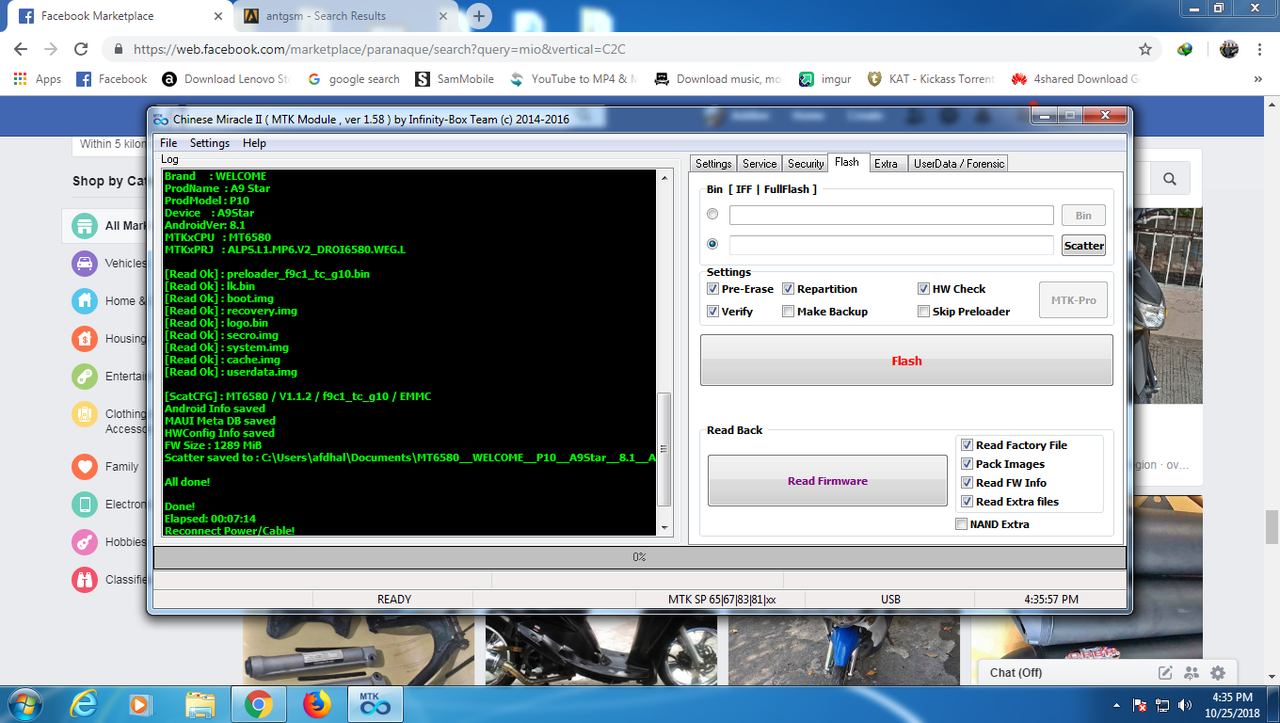Open the File menu in Chinese Miracle
The width and height of the screenshot is (1280, 723).
pos(168,143)
